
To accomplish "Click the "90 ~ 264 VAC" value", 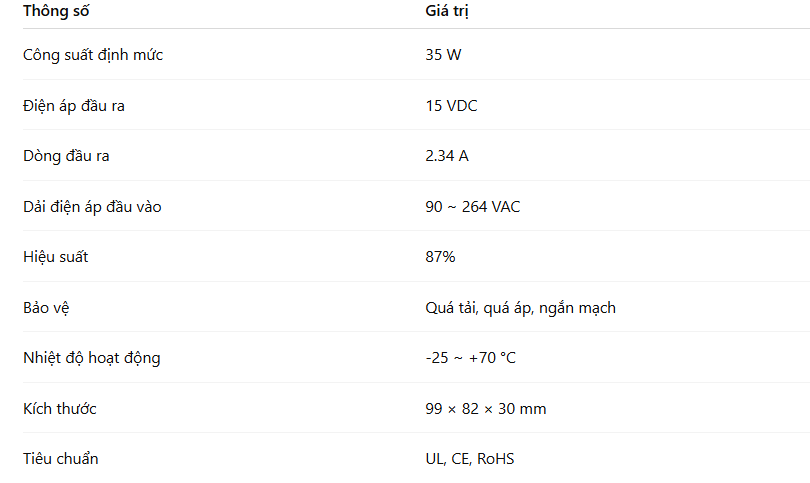I will (x=472, y=207).
